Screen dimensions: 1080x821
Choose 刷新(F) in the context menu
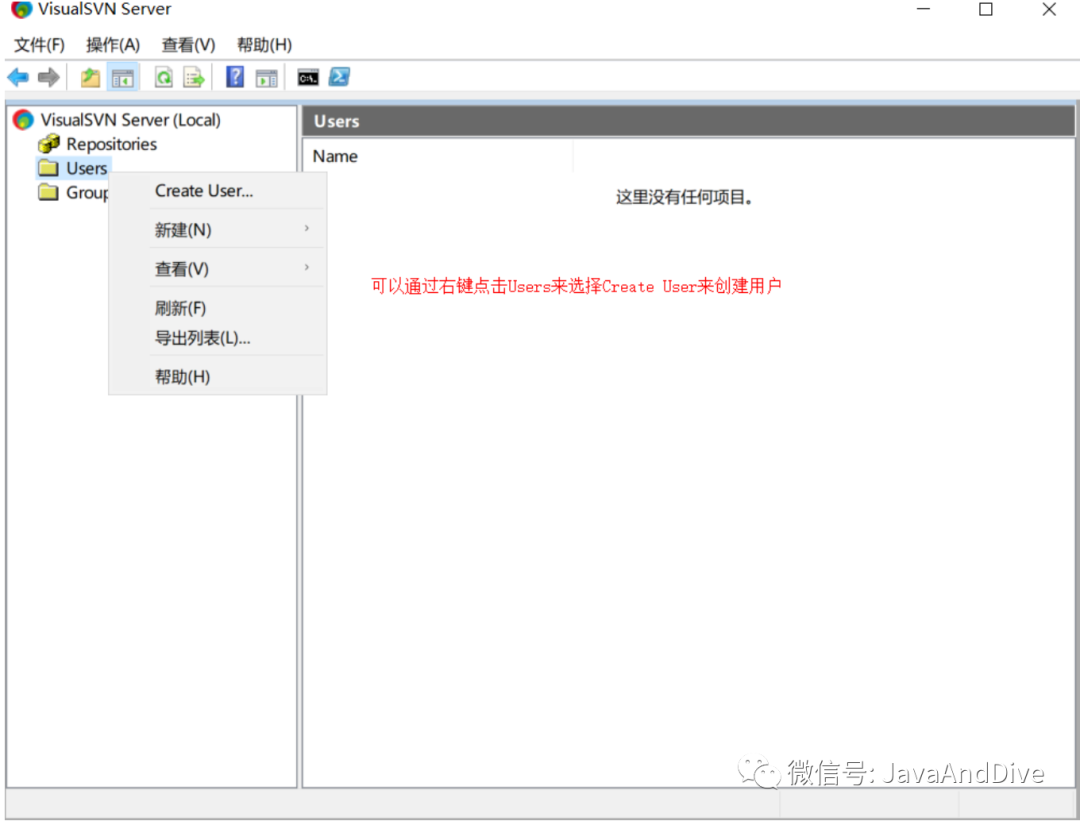218,308
